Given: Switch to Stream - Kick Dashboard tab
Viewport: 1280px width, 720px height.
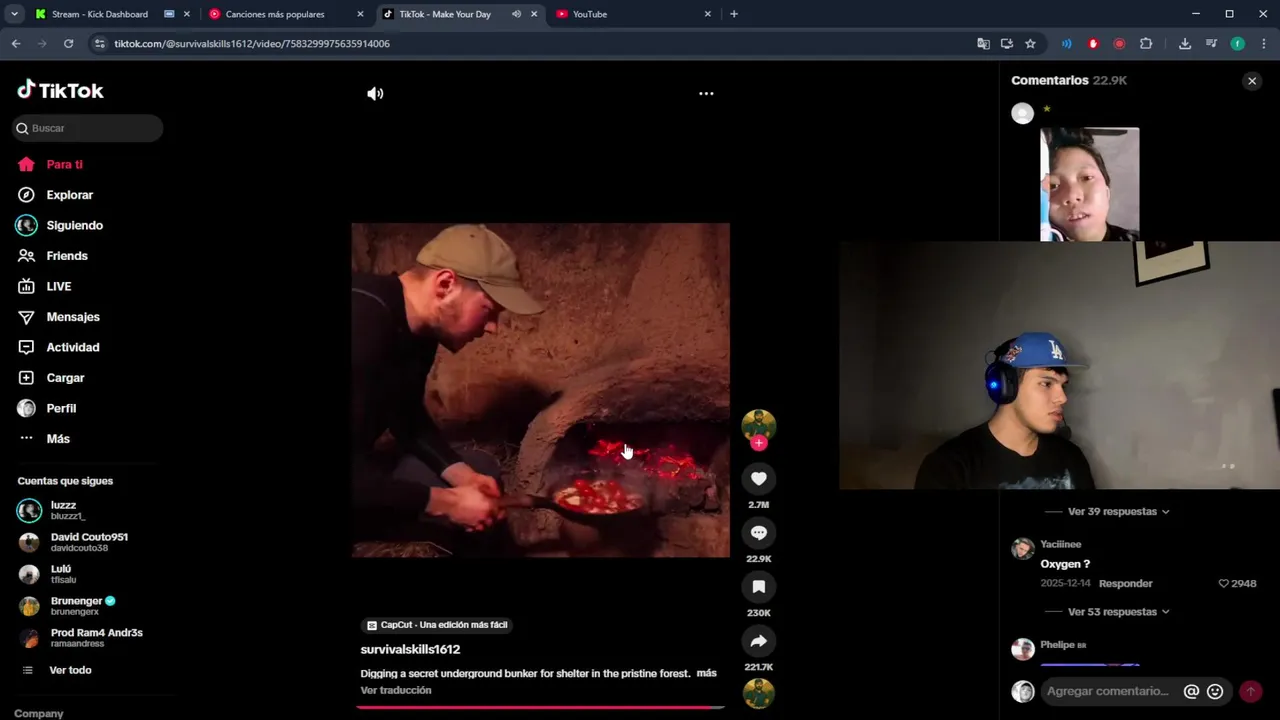Looking at the screenshot, I should (99, 14).
